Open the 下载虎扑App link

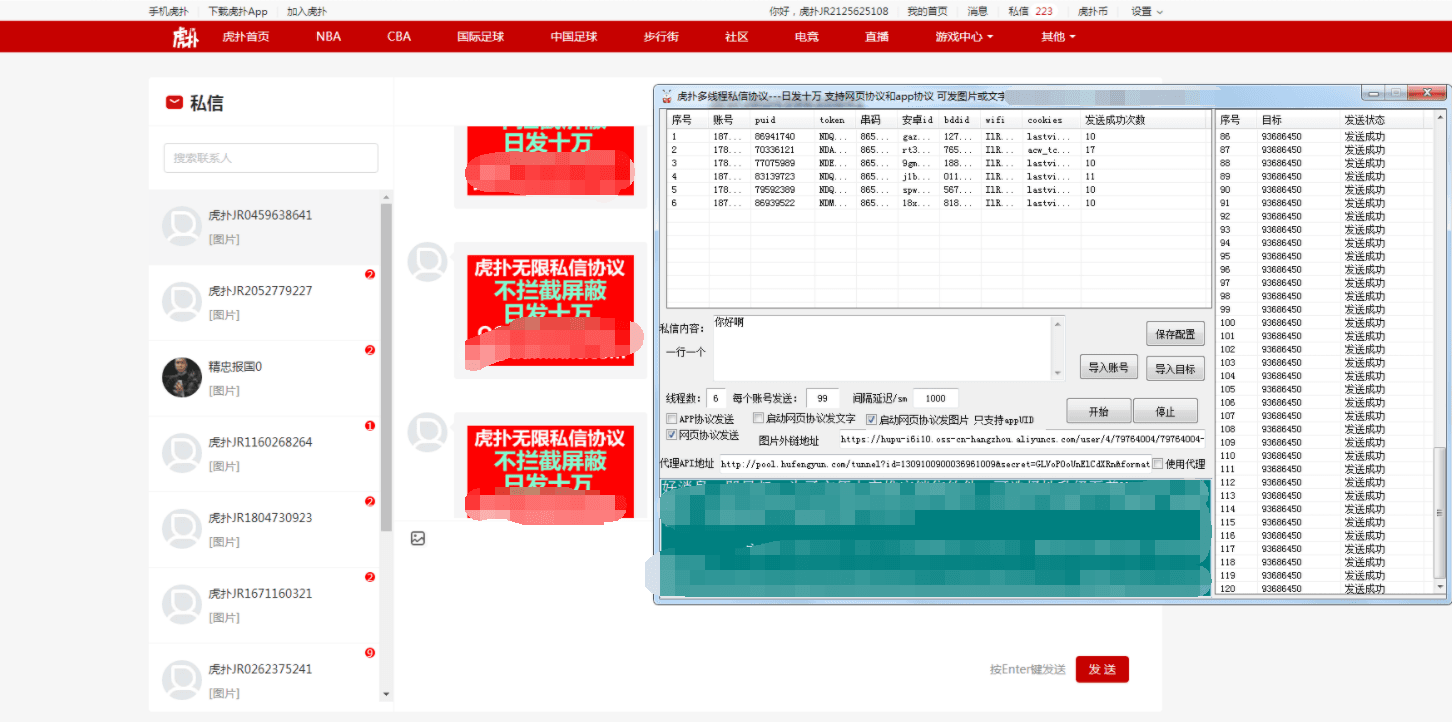(238, 11)
